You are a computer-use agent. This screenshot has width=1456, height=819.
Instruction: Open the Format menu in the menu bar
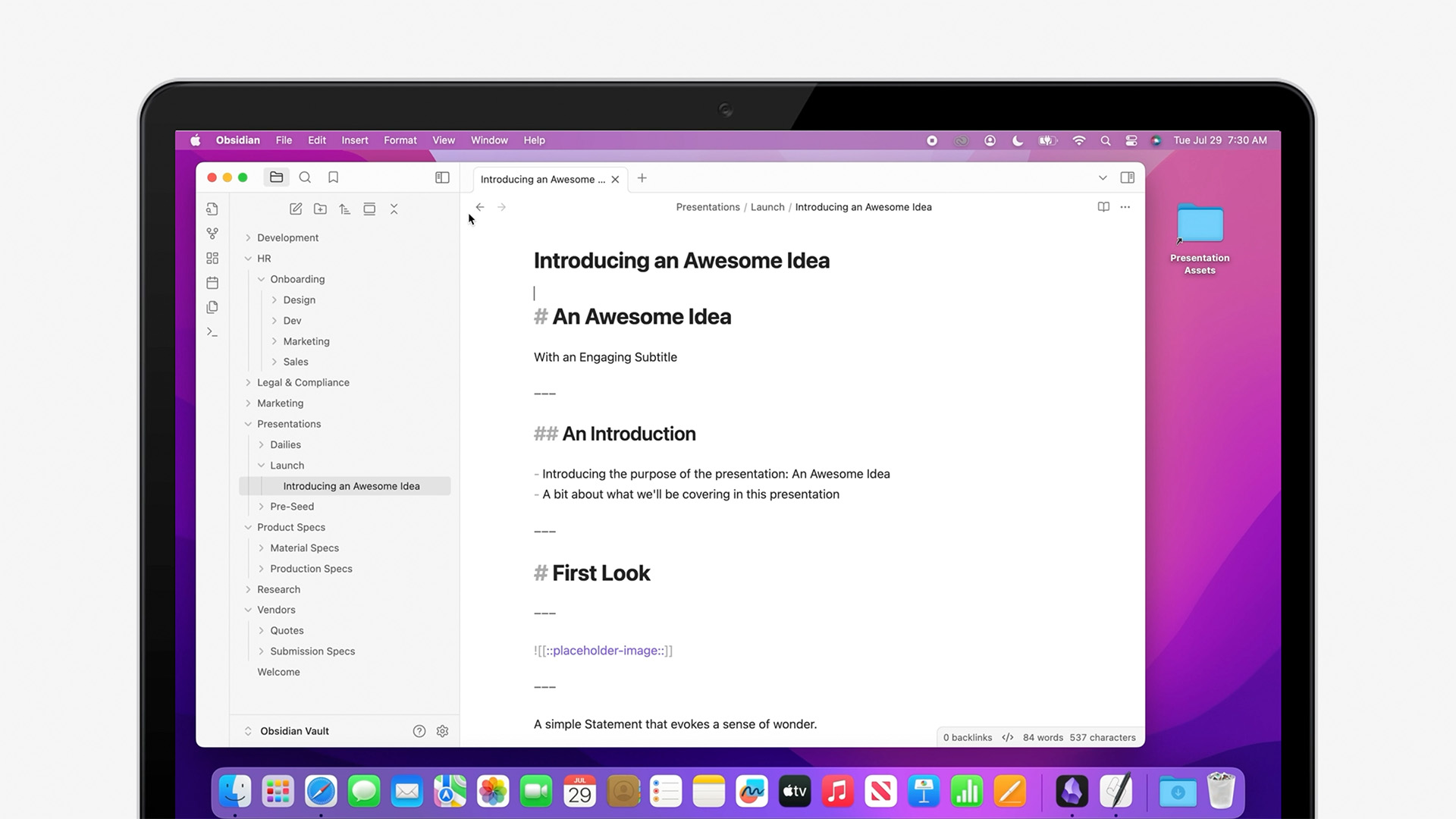(x=400, y=140)
